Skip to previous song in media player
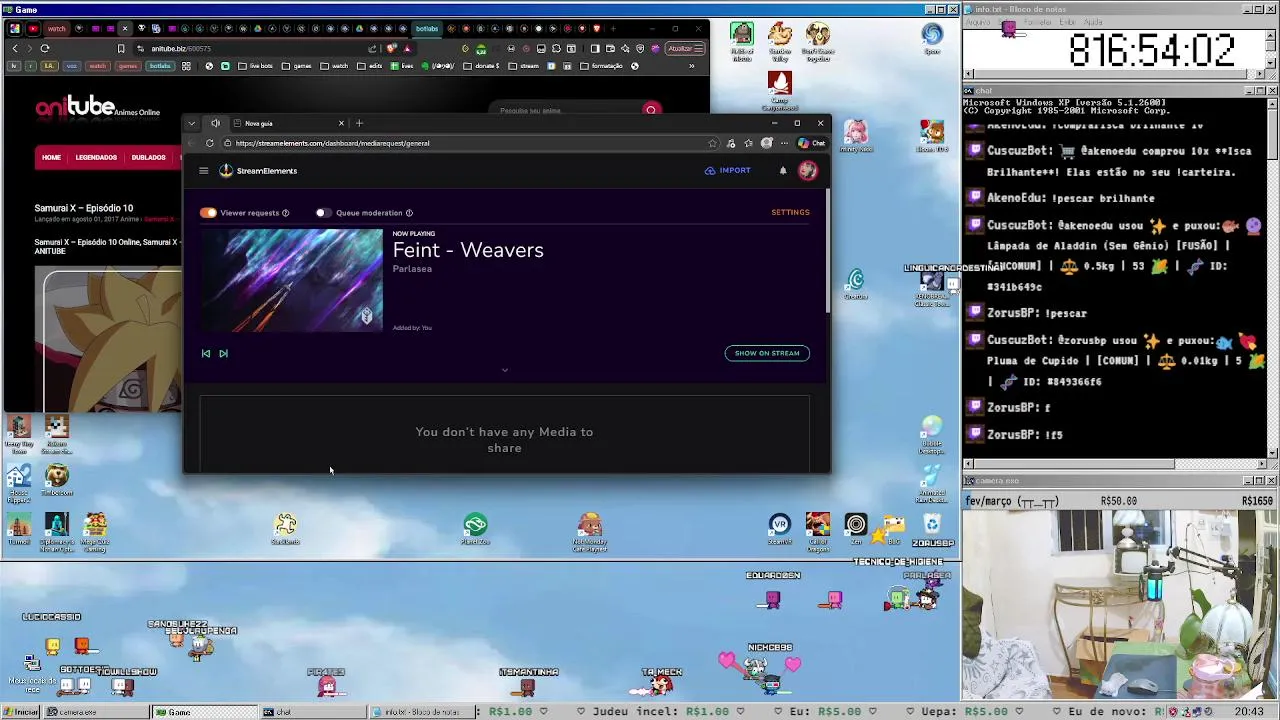This screenshot has height=720, width=1280. pyautogui.click(x=206, y=353)
